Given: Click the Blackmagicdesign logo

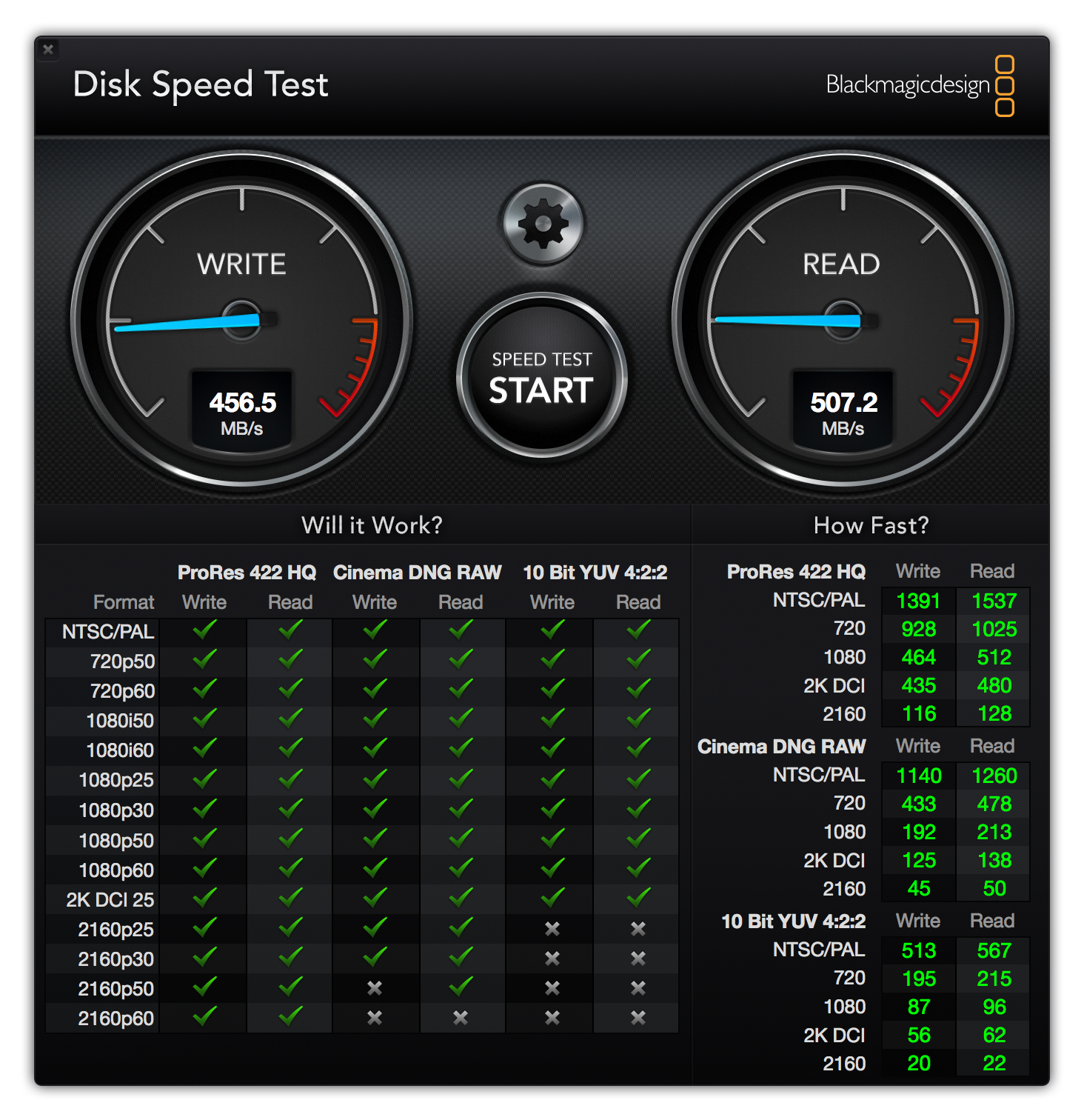Looking at the screenshot, I should [x=920, y=85].
